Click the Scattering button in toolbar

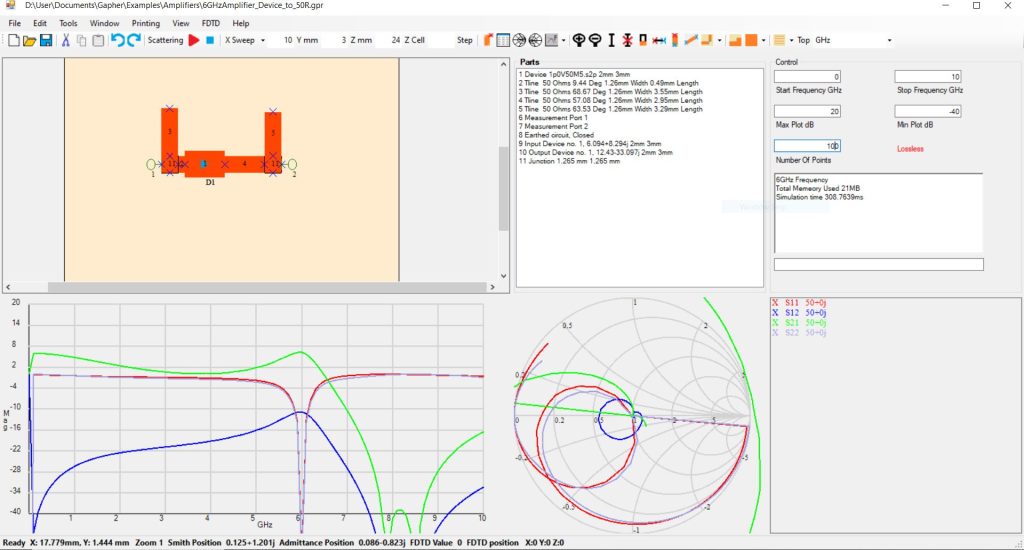[x=165, y=40]
